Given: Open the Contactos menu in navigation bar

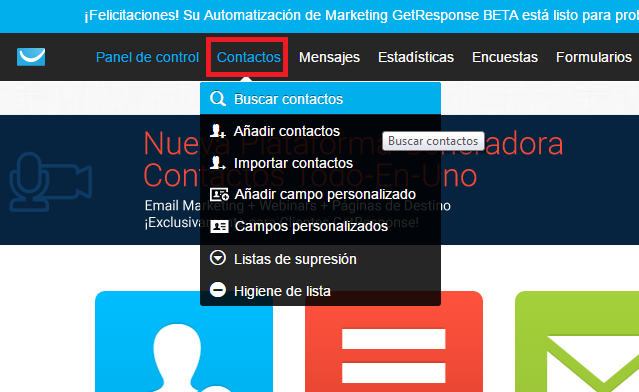Looking at the screenshot, I should click(x=249, y=57).
